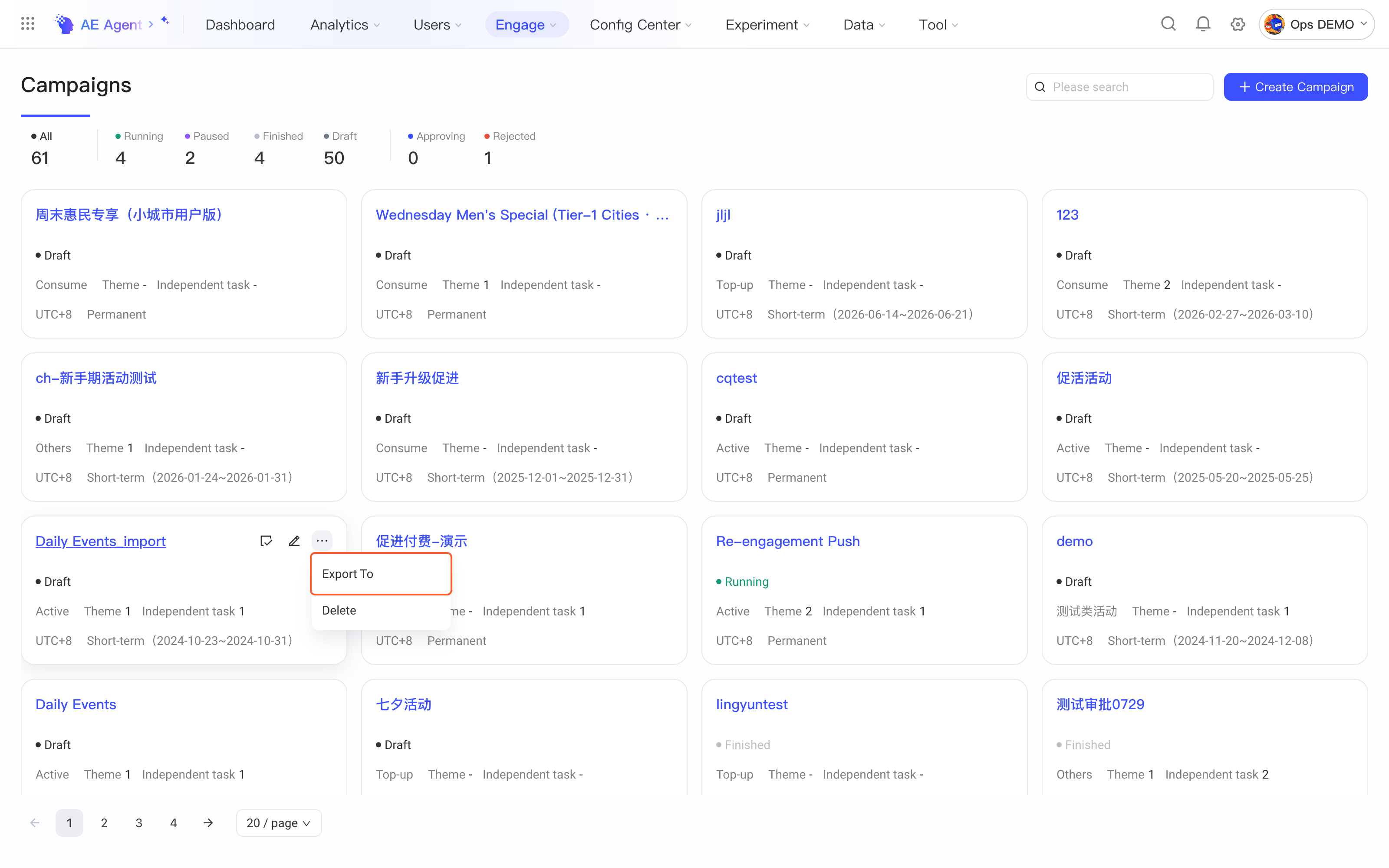Choose Export To from the menu
The height and width of the screenshot is (868, 1389).
(x=381, y=573)
